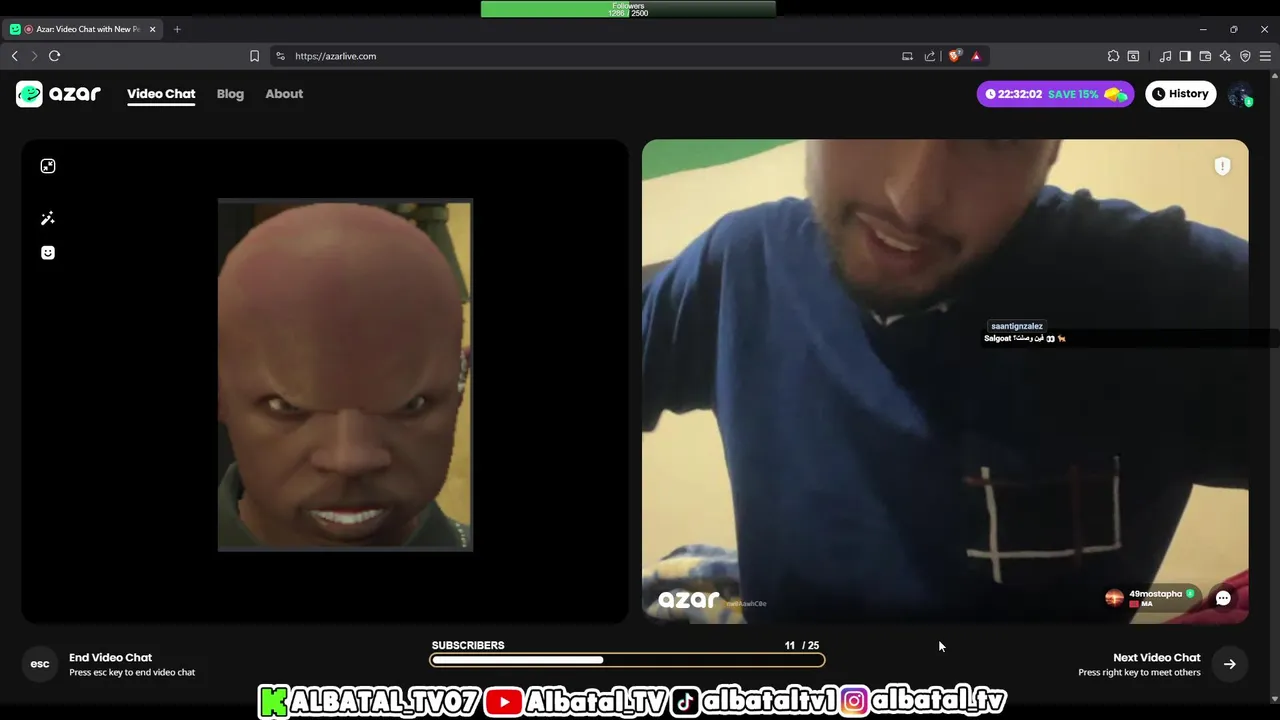Open site settings icon beside the URL

pos(280,56)
